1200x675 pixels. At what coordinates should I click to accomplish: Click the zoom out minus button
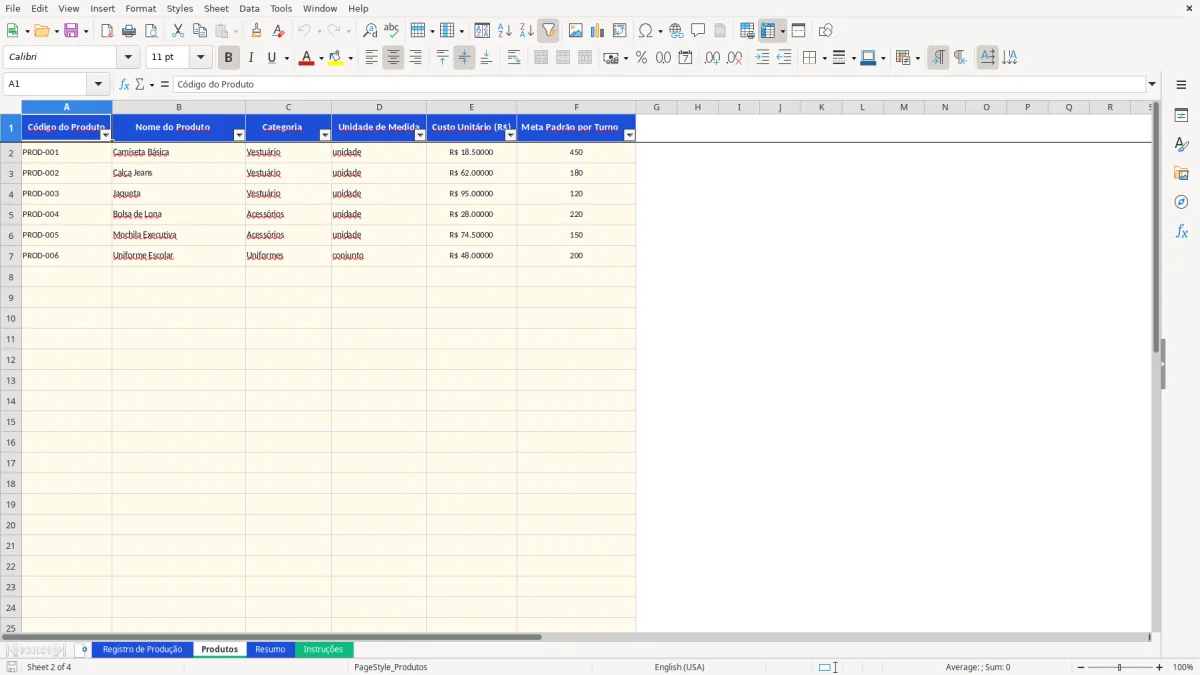(1081, 667)
